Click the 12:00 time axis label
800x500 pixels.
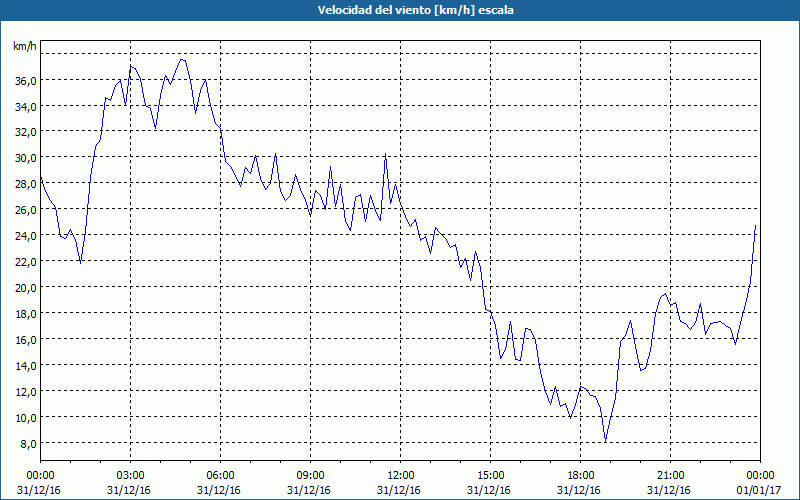pos(401,476)
